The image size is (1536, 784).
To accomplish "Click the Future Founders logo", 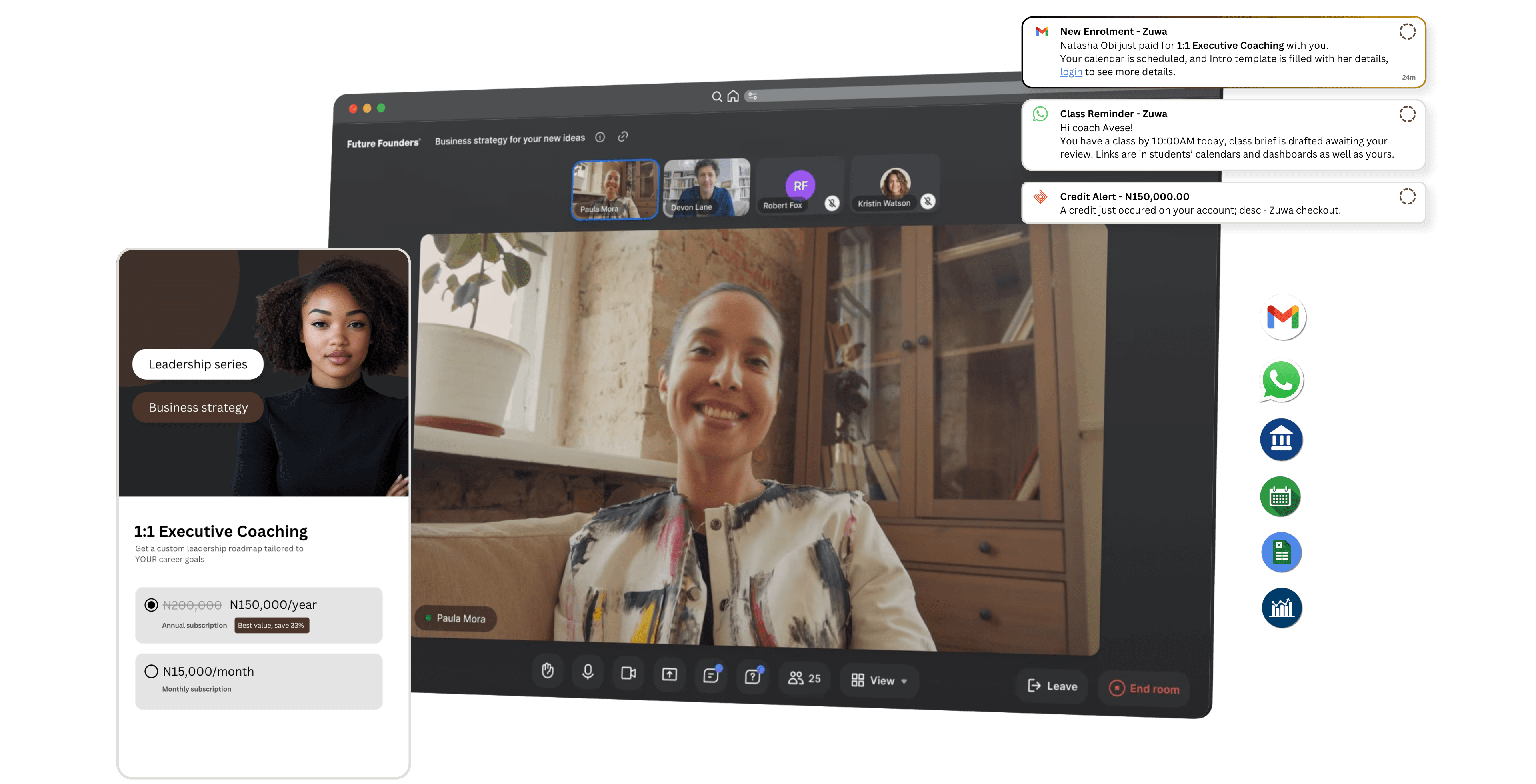I will 384,143.
